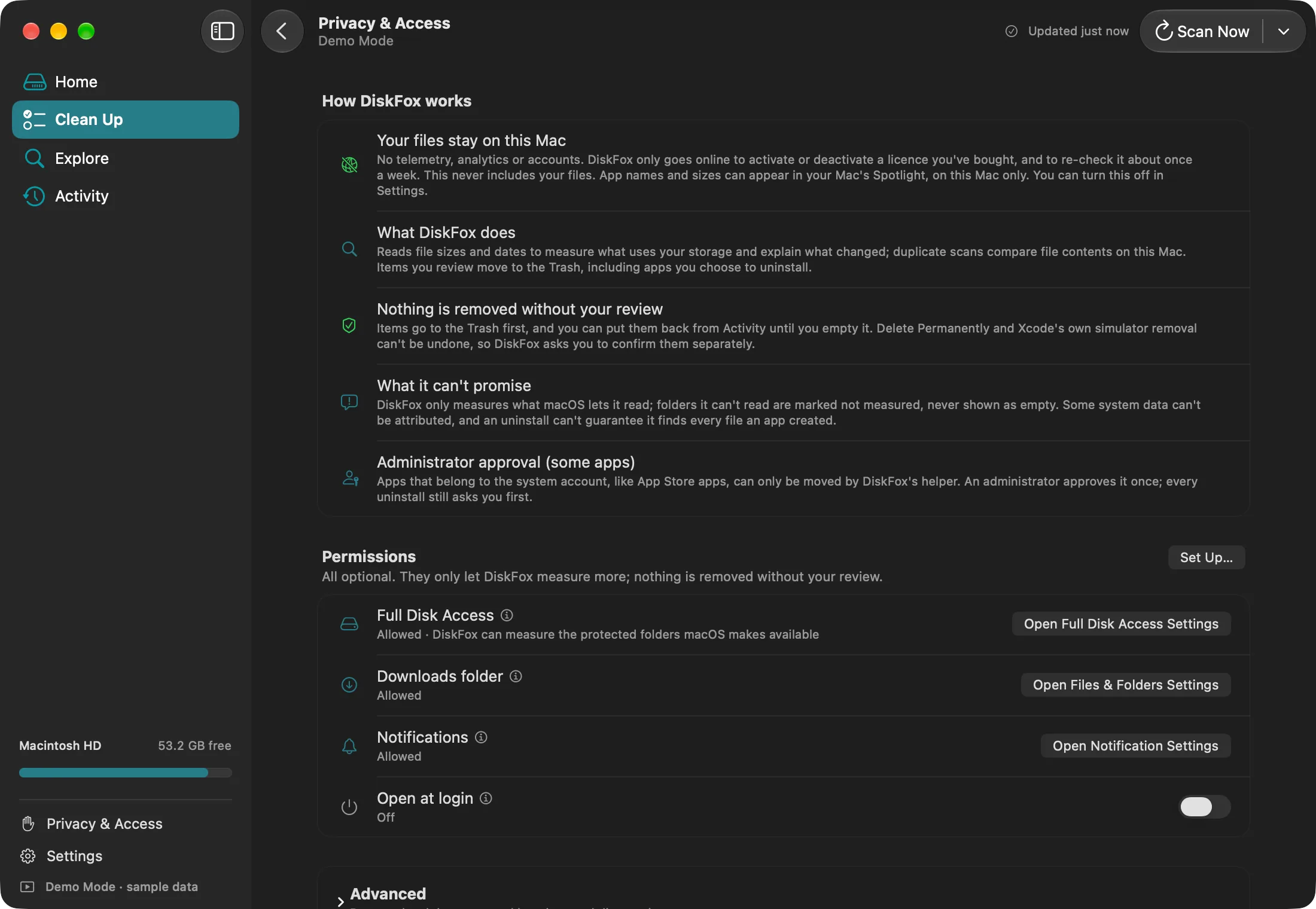1316x909 pixels.
Task: Click the Full Disk Access drive icon
Action: click(349, 624)
